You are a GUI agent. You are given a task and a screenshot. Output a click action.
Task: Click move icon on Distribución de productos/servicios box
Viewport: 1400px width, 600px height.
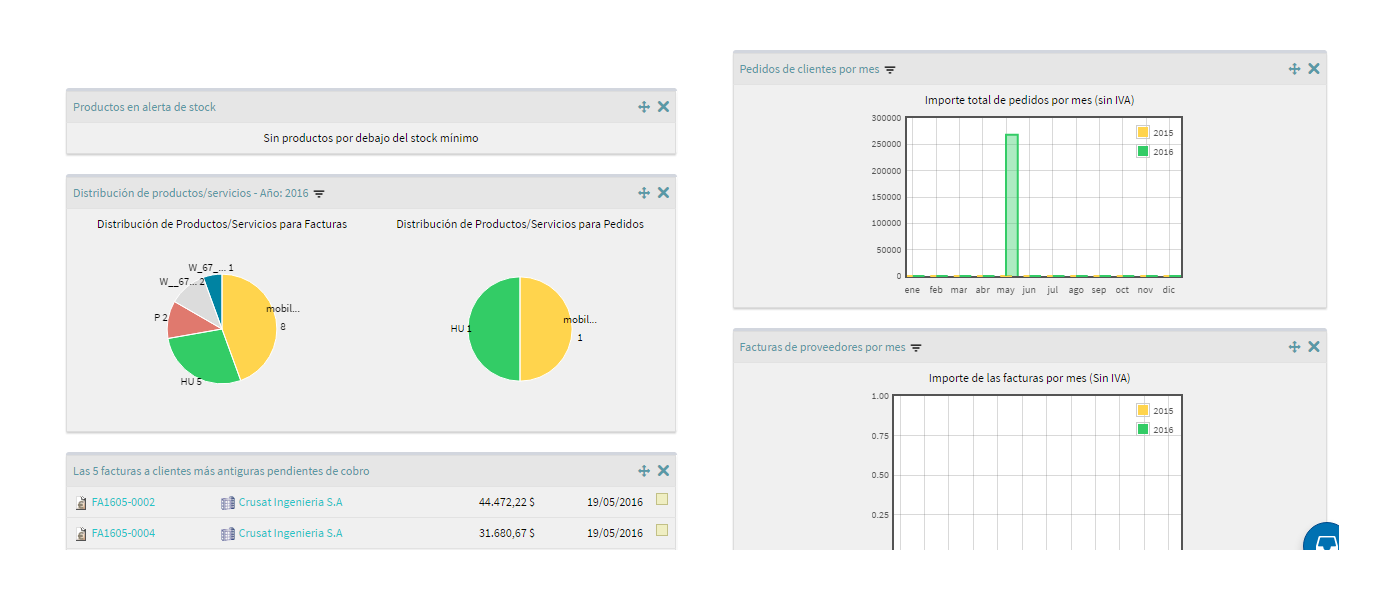644,193
